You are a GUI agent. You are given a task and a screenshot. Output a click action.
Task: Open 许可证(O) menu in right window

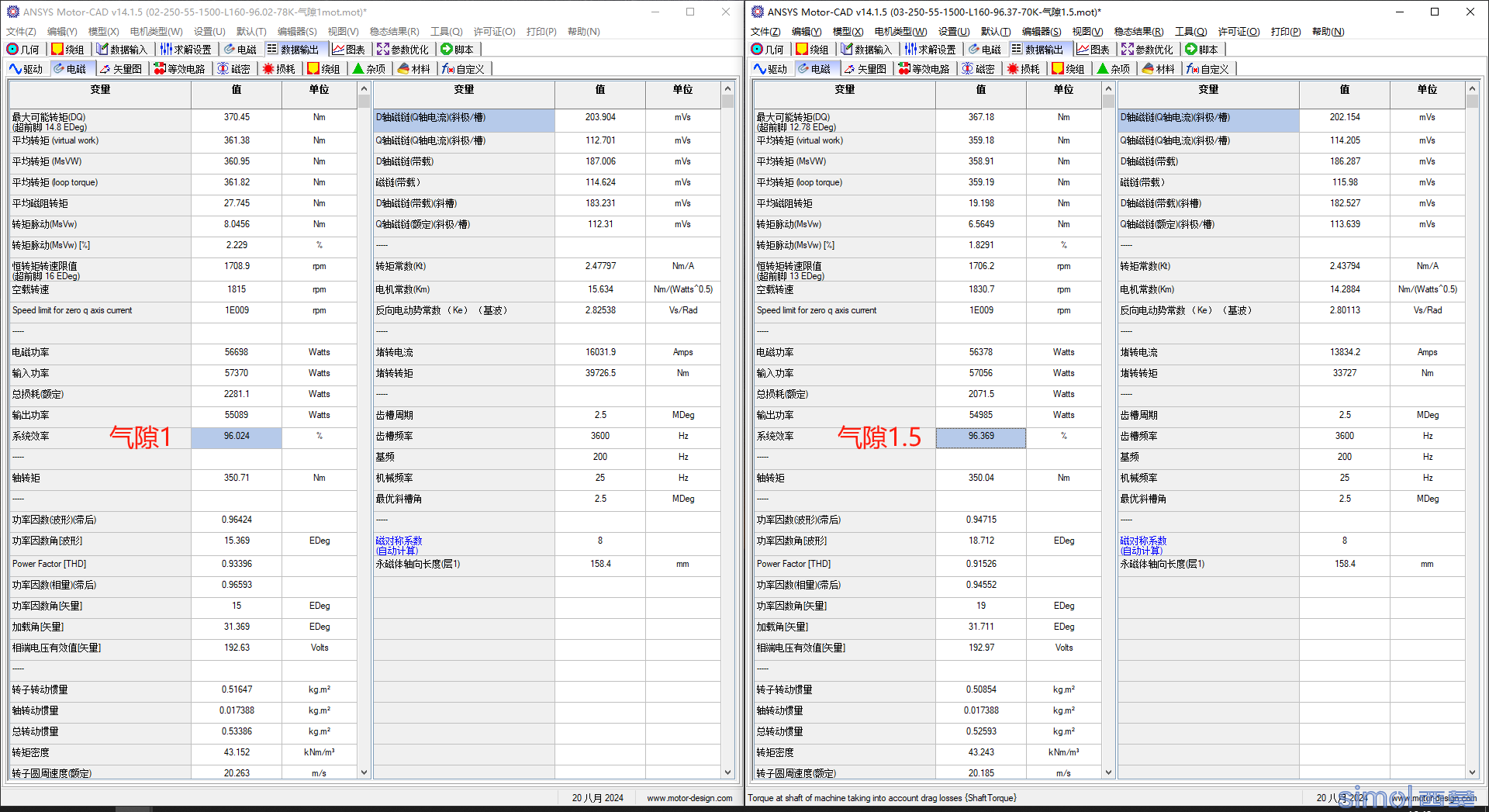pyautogui.click(x=1239, y=31)
